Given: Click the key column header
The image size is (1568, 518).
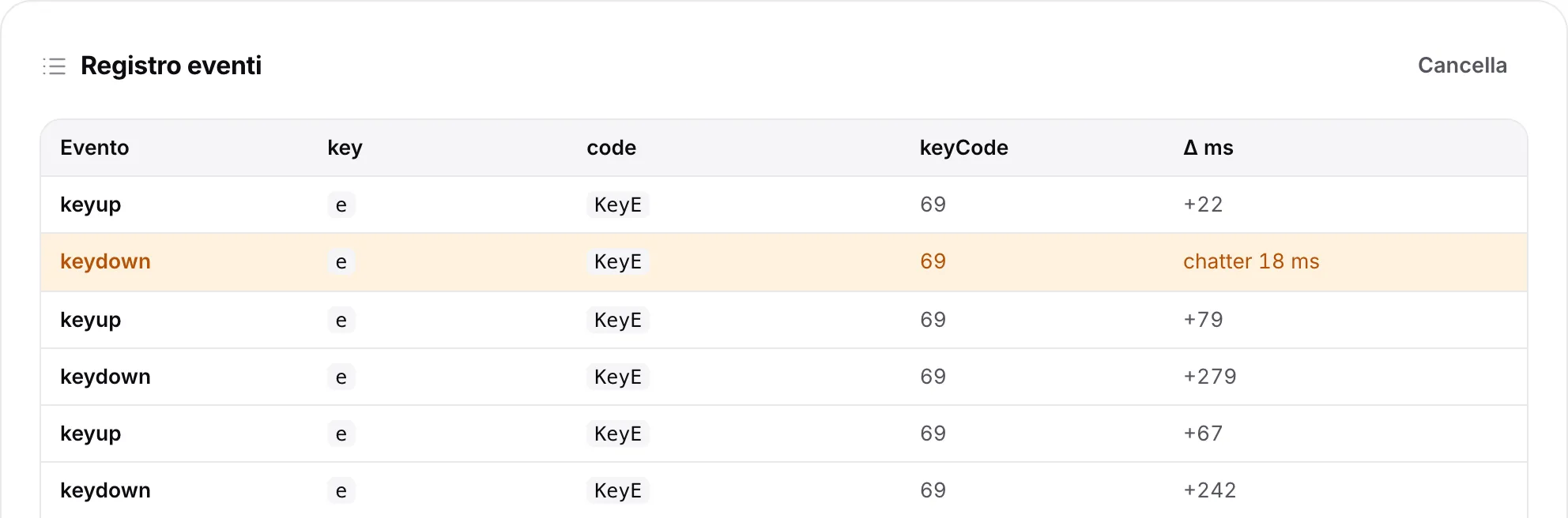Looking at the screenshot, I should coord(345,148).
